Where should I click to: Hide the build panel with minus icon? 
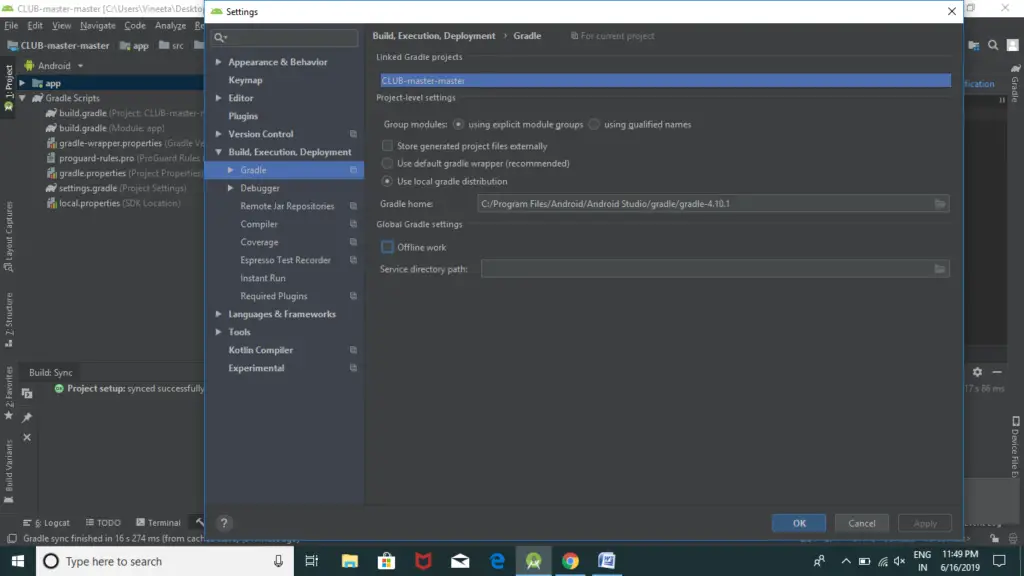pyautogui.click(x=997, y=372)
